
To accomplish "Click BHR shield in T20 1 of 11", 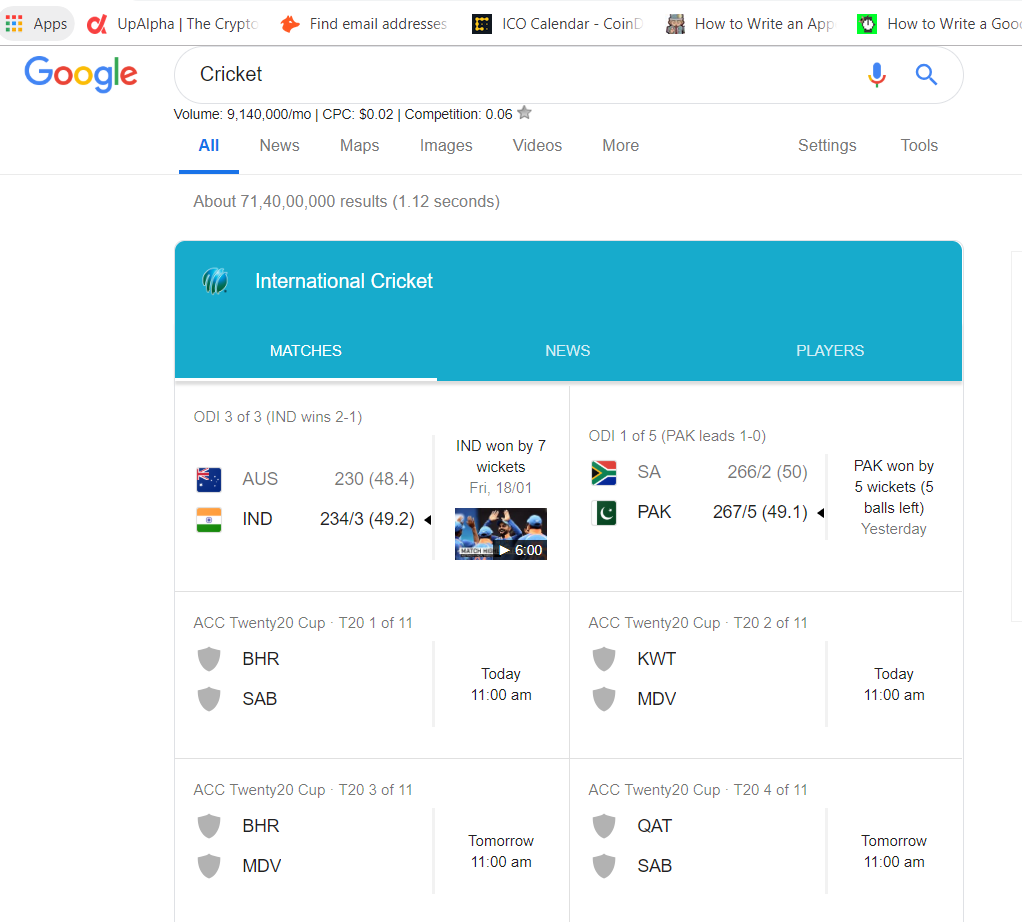I will click(209, 659).
